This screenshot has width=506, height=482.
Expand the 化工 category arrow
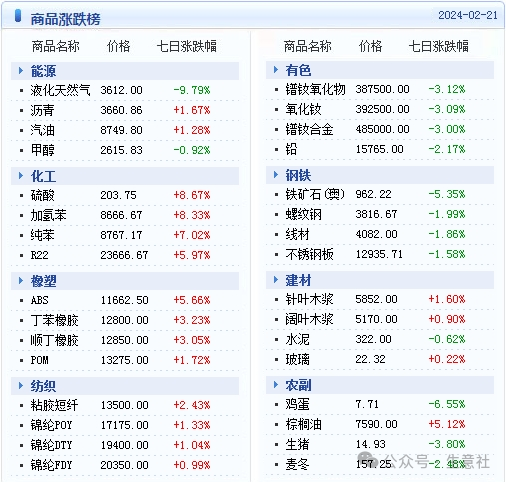21,176
